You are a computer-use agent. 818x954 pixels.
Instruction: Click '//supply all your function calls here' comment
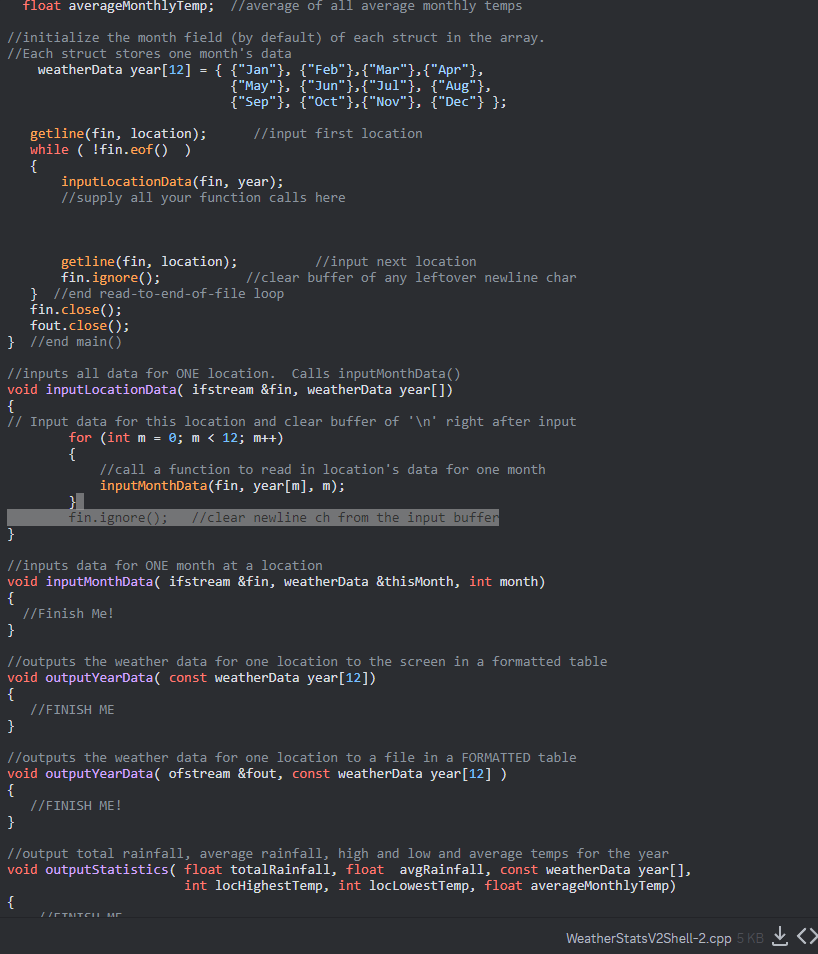pos(203,198)
